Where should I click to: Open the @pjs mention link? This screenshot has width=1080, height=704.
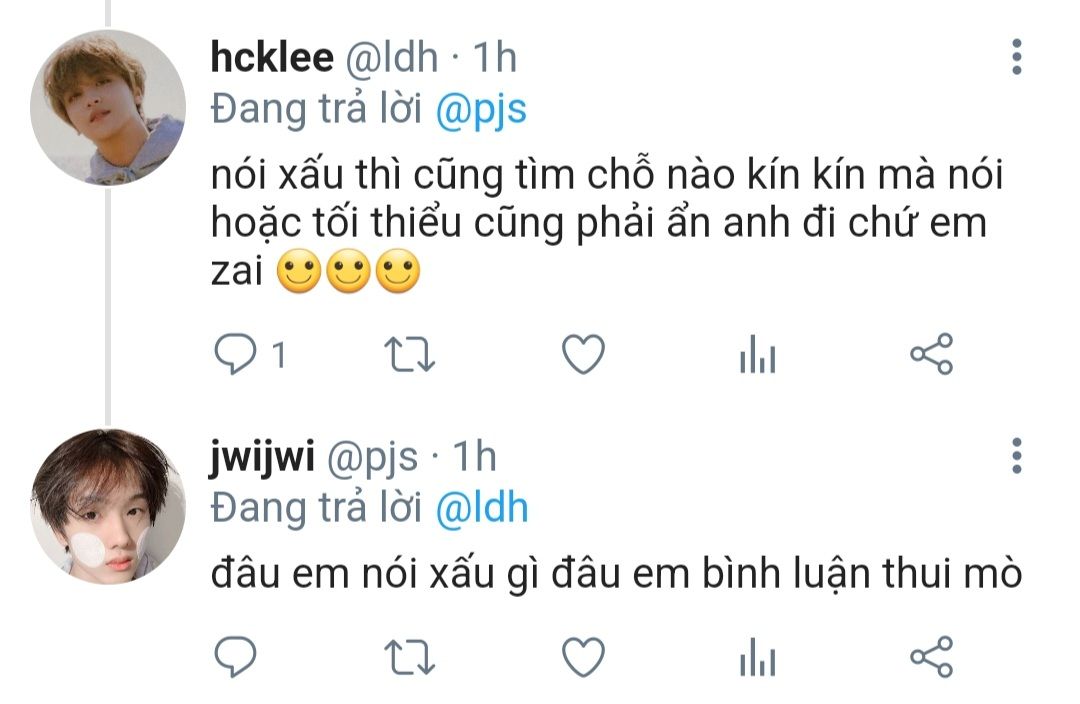click(481, 110)
